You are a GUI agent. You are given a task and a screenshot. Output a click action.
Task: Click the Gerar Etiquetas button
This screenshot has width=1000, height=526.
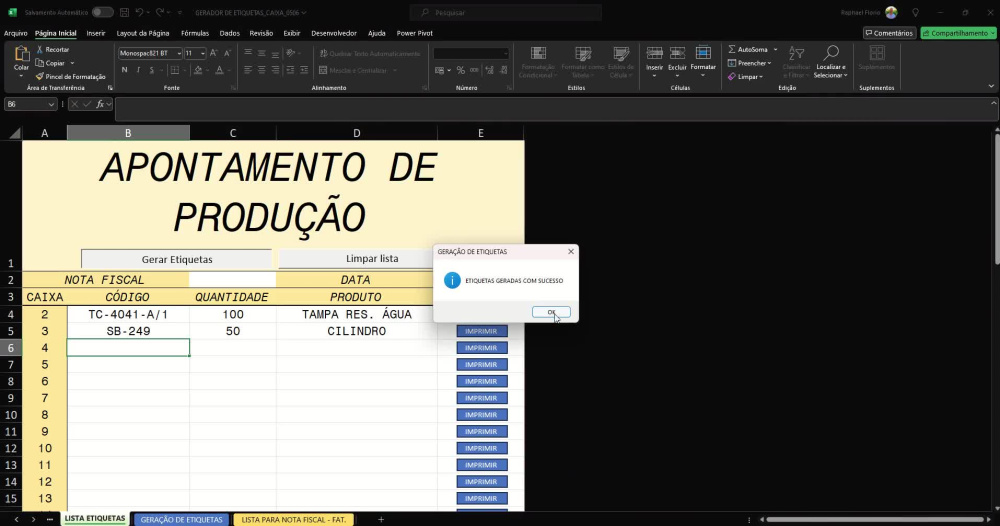click(177, 259)
